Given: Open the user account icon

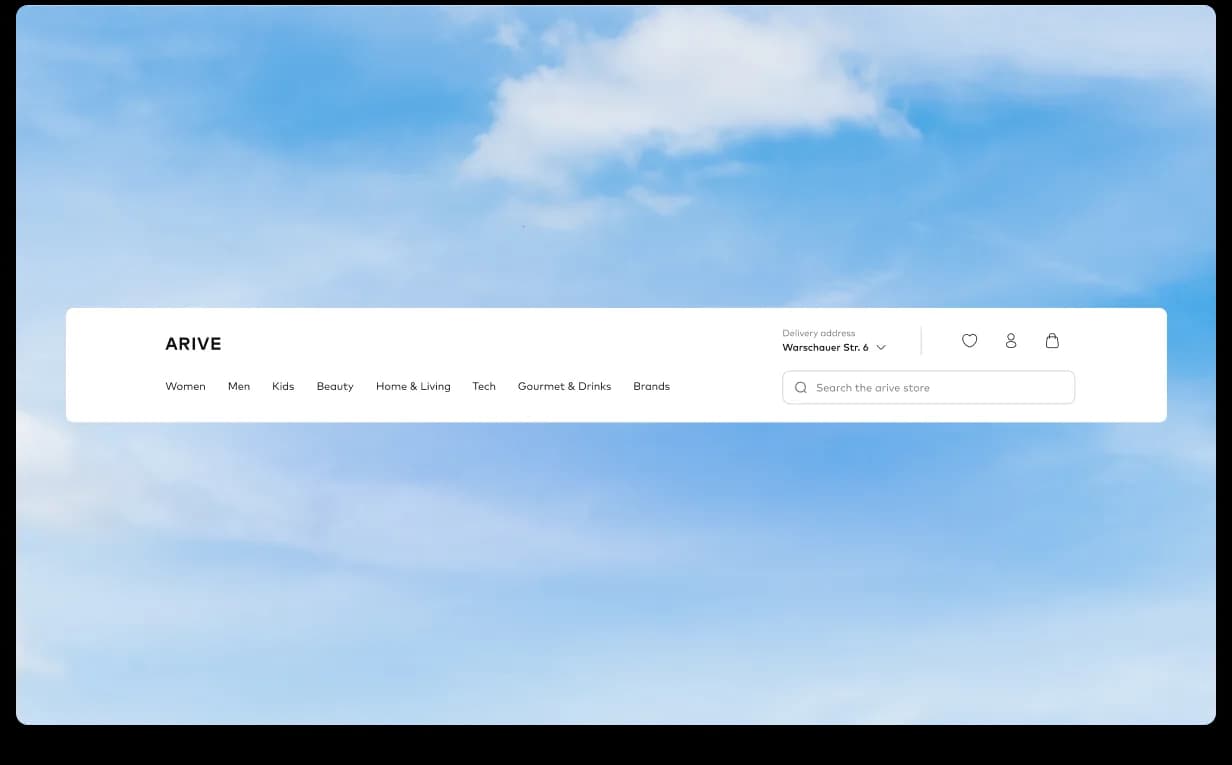Looking at the screenshot, I should click(1011, 341).
